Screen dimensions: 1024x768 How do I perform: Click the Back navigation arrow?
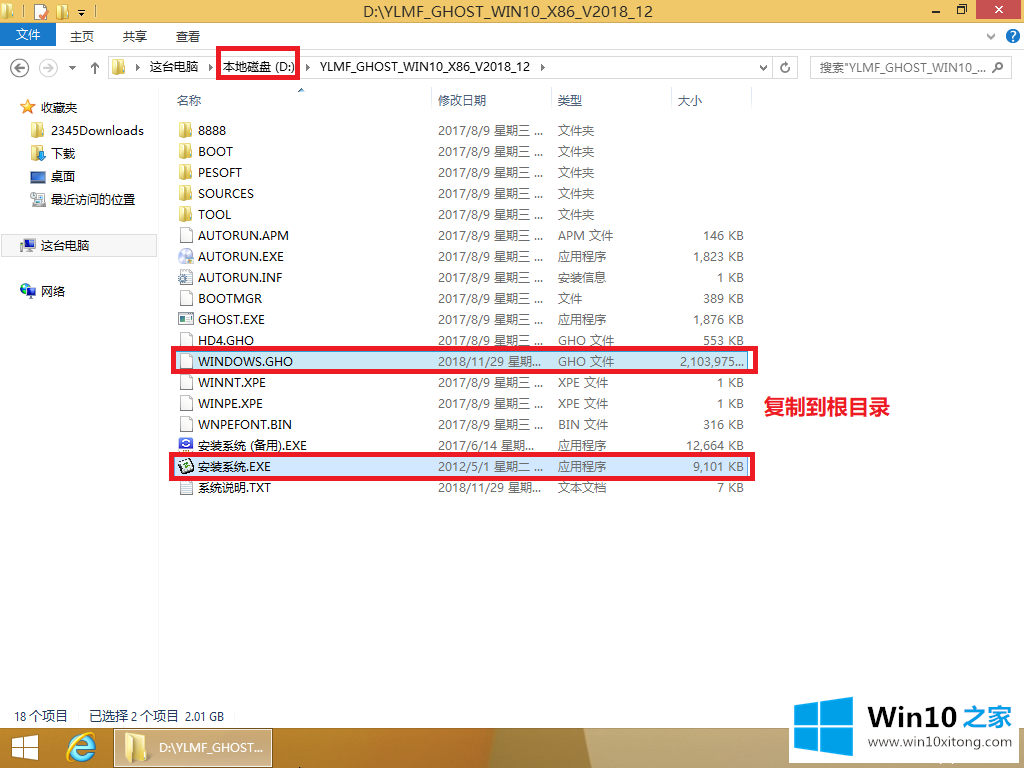pyautogui.click(x=20, y=67)
